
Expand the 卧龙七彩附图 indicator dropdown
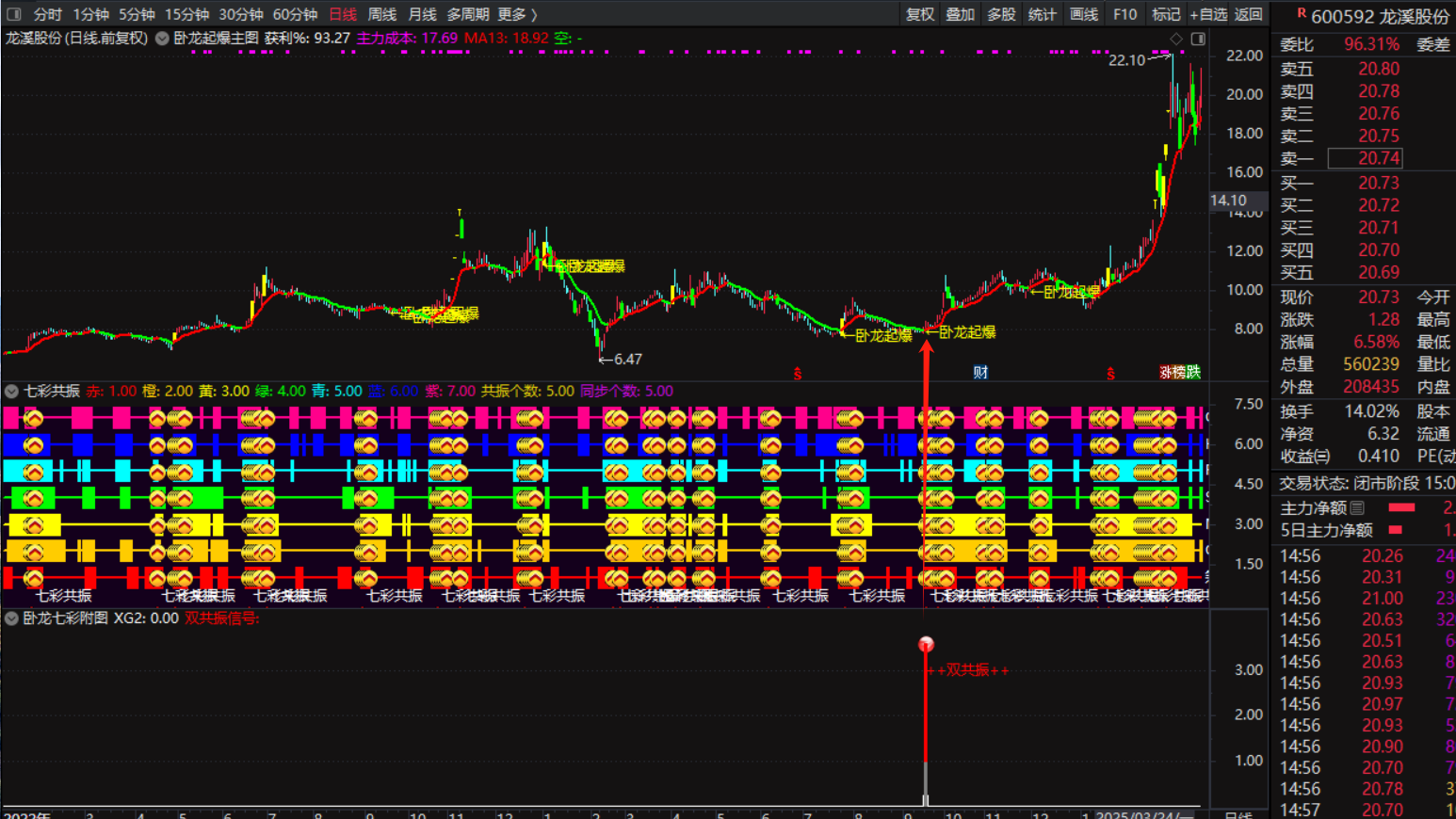[12, 618]
